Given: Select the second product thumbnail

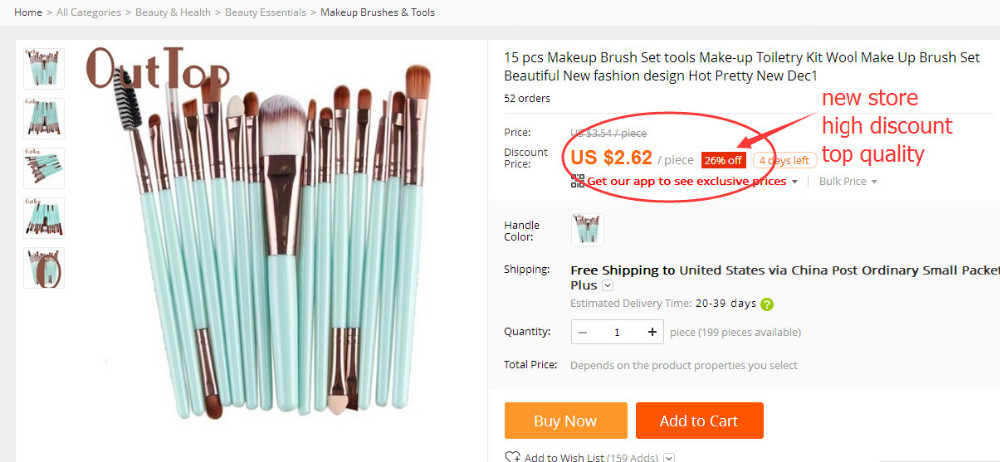Looking at the screenshot, I should 44,118.
